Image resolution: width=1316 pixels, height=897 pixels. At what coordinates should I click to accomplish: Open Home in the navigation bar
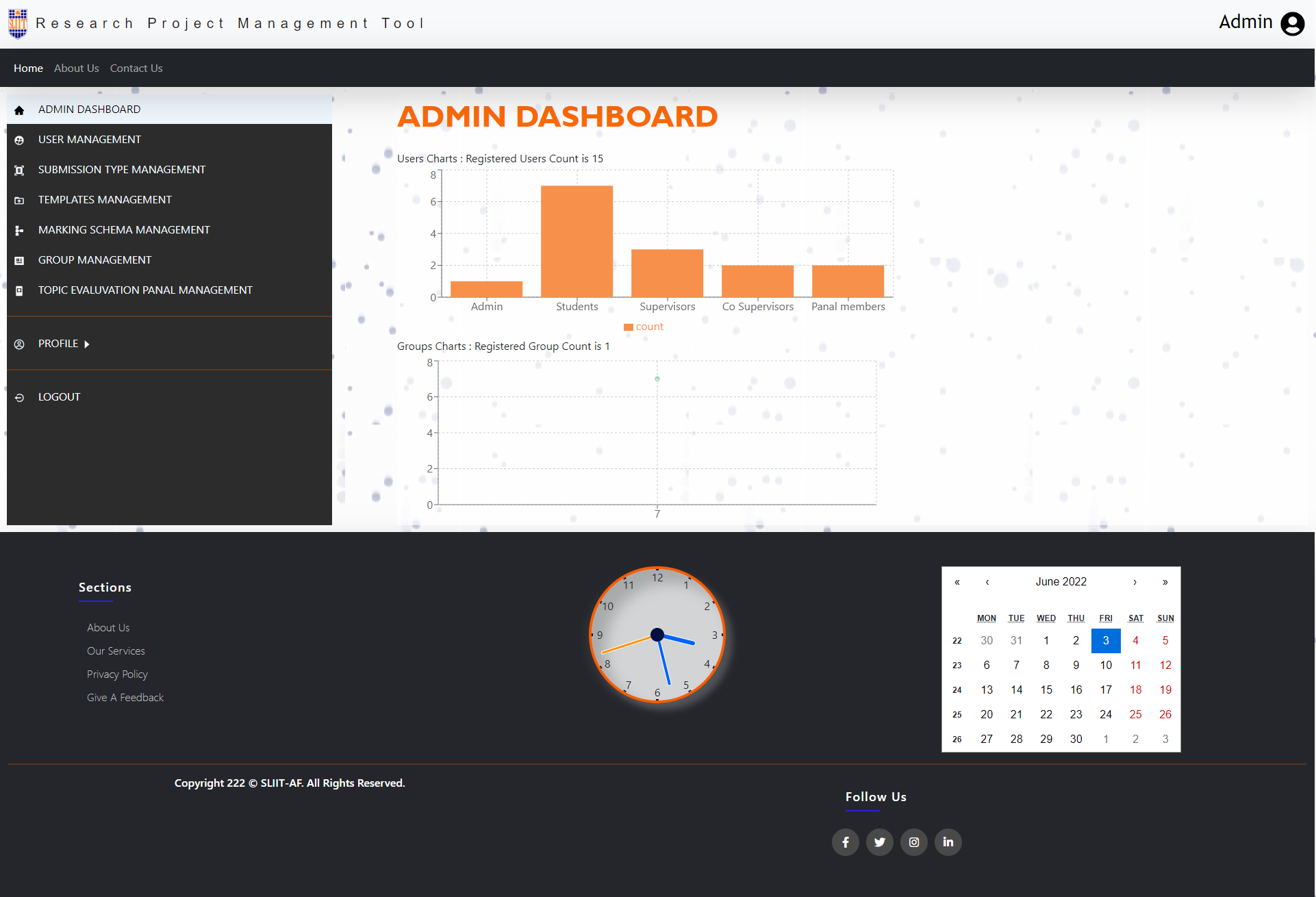(28, 68)
